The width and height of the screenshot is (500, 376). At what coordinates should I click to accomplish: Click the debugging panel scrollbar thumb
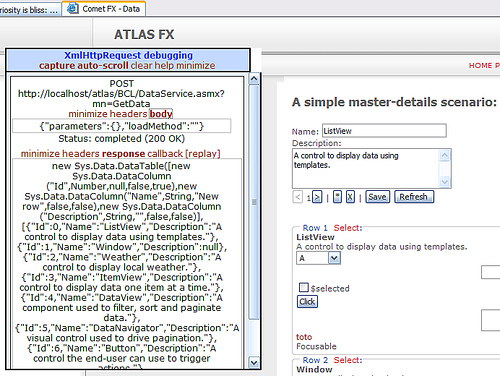[254, 202]
